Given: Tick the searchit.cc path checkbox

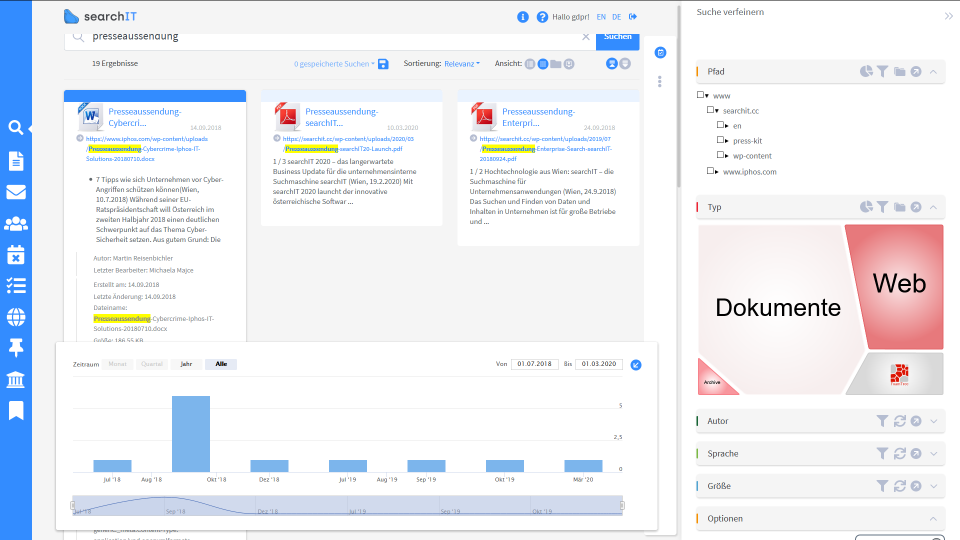Looking at the screenshot, I should tap(710, 110).
